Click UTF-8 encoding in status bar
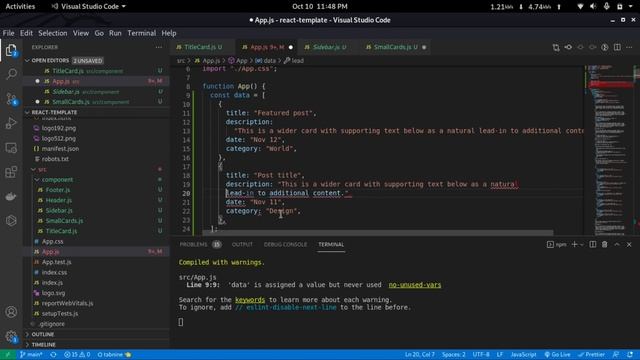Image resolution: width=640 pixels, height=360 pixels. point(481,355)
